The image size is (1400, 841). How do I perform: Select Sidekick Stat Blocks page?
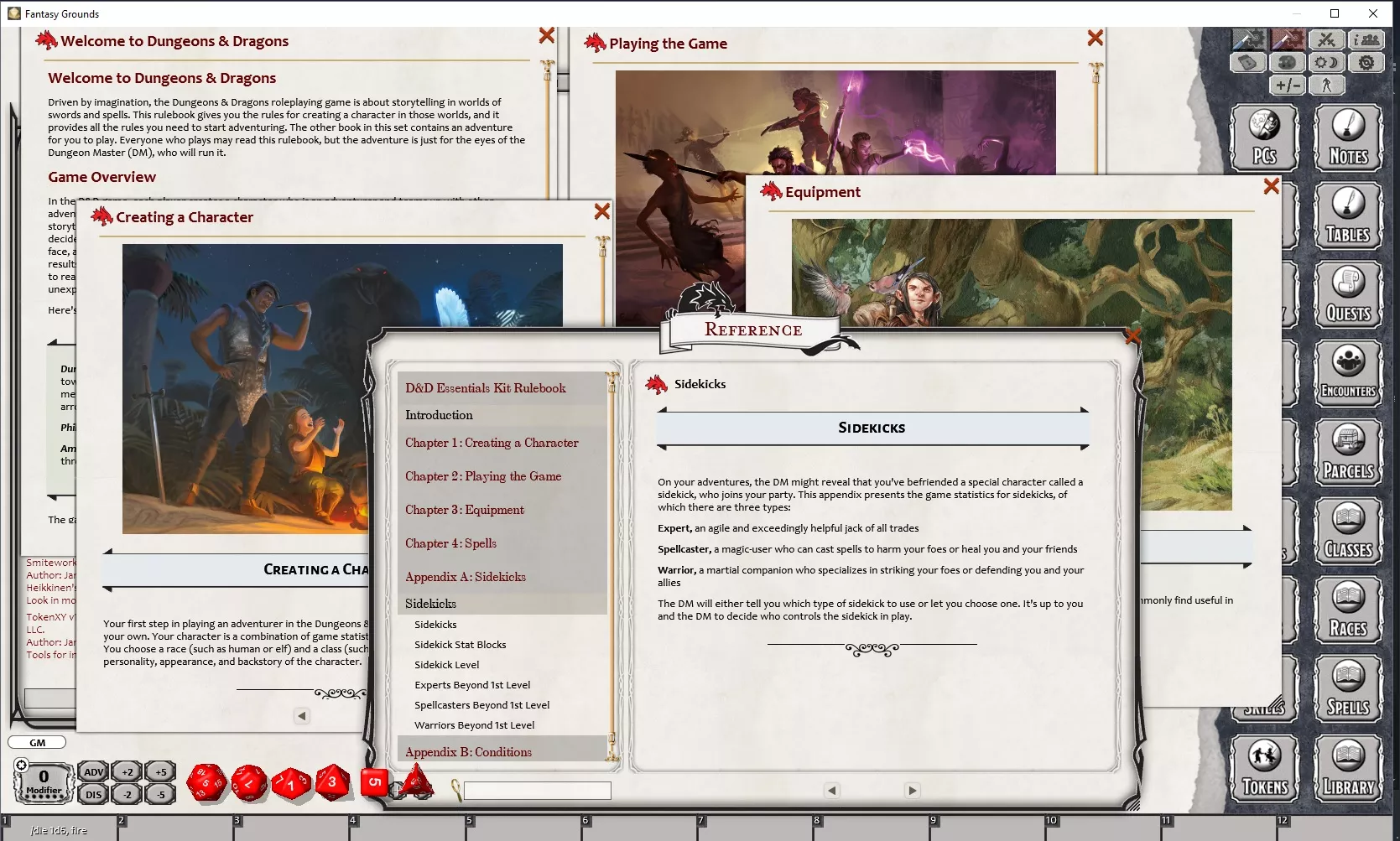coord(460,645)
